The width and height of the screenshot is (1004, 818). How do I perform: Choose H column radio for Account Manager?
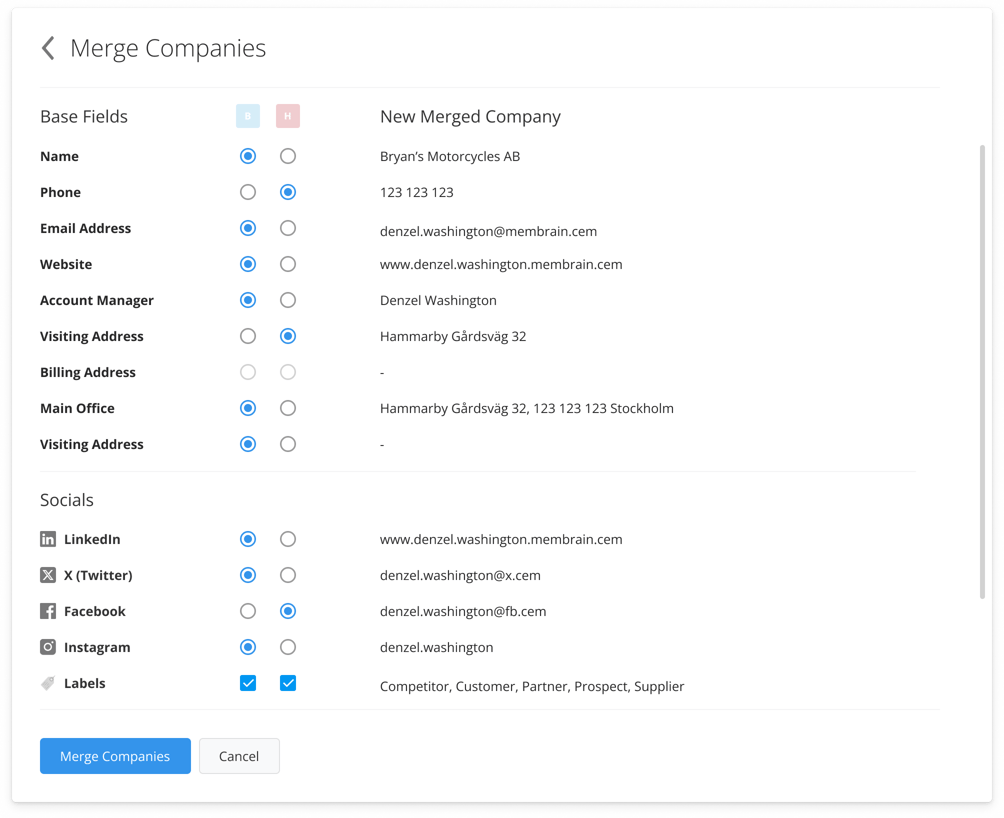[288, 300]
